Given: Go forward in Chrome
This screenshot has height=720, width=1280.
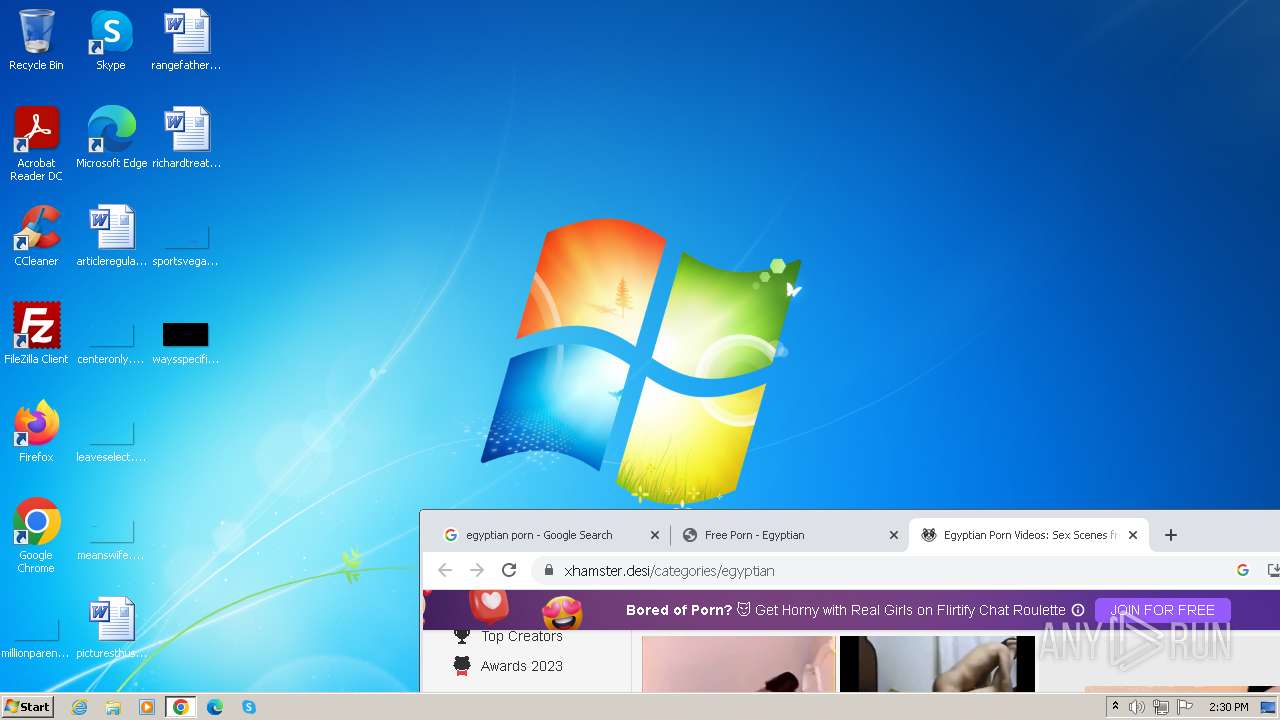Looking at the screenshot, I should pos(477,570).
